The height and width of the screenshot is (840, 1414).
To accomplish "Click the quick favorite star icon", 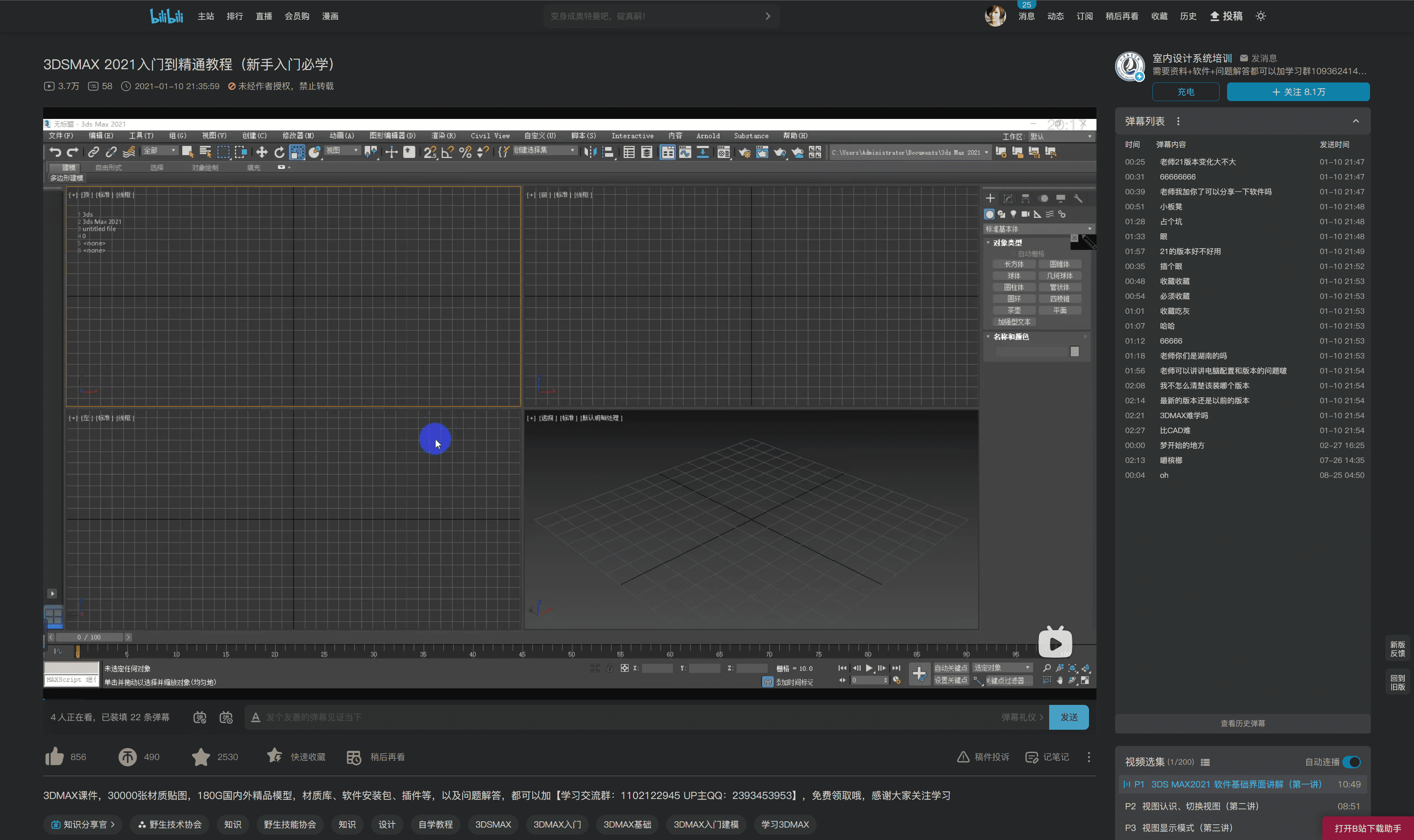I will (274, 756).
